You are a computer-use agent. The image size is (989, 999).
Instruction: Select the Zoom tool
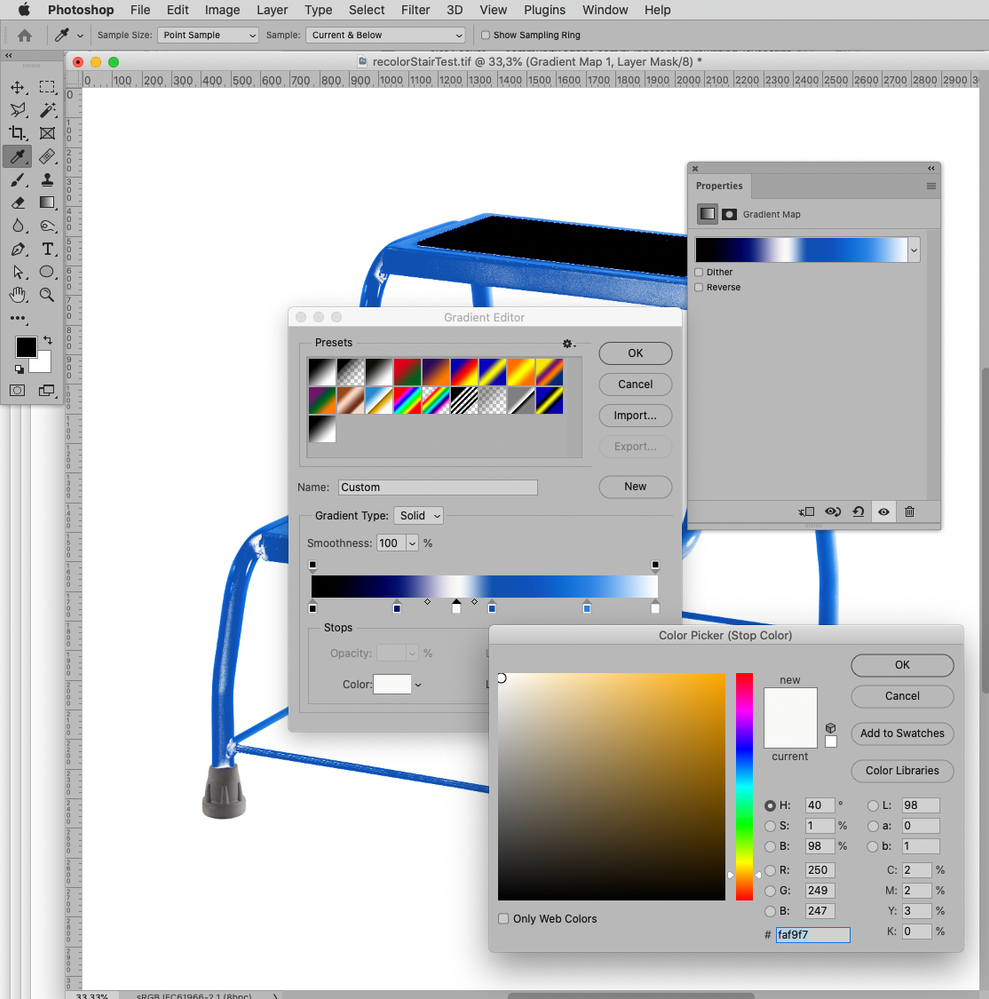pyautogui.click(x=47, y=295)
